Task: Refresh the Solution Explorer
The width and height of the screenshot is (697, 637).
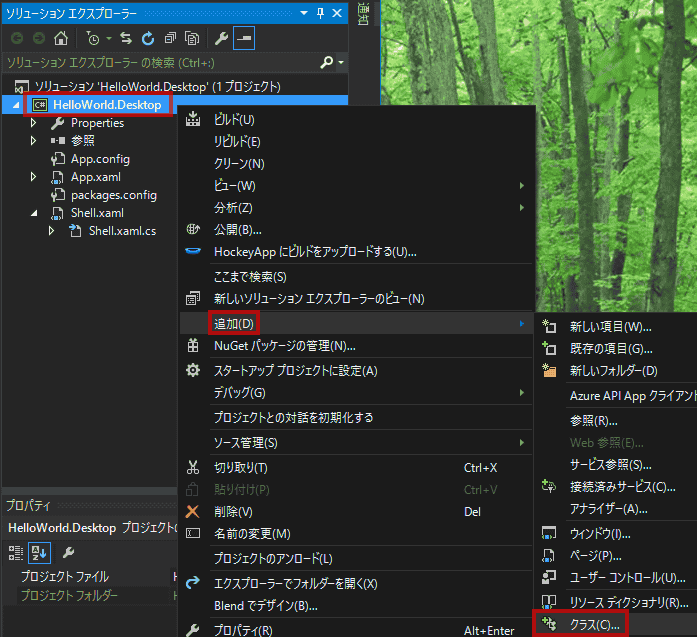Action: pos(148,39)
